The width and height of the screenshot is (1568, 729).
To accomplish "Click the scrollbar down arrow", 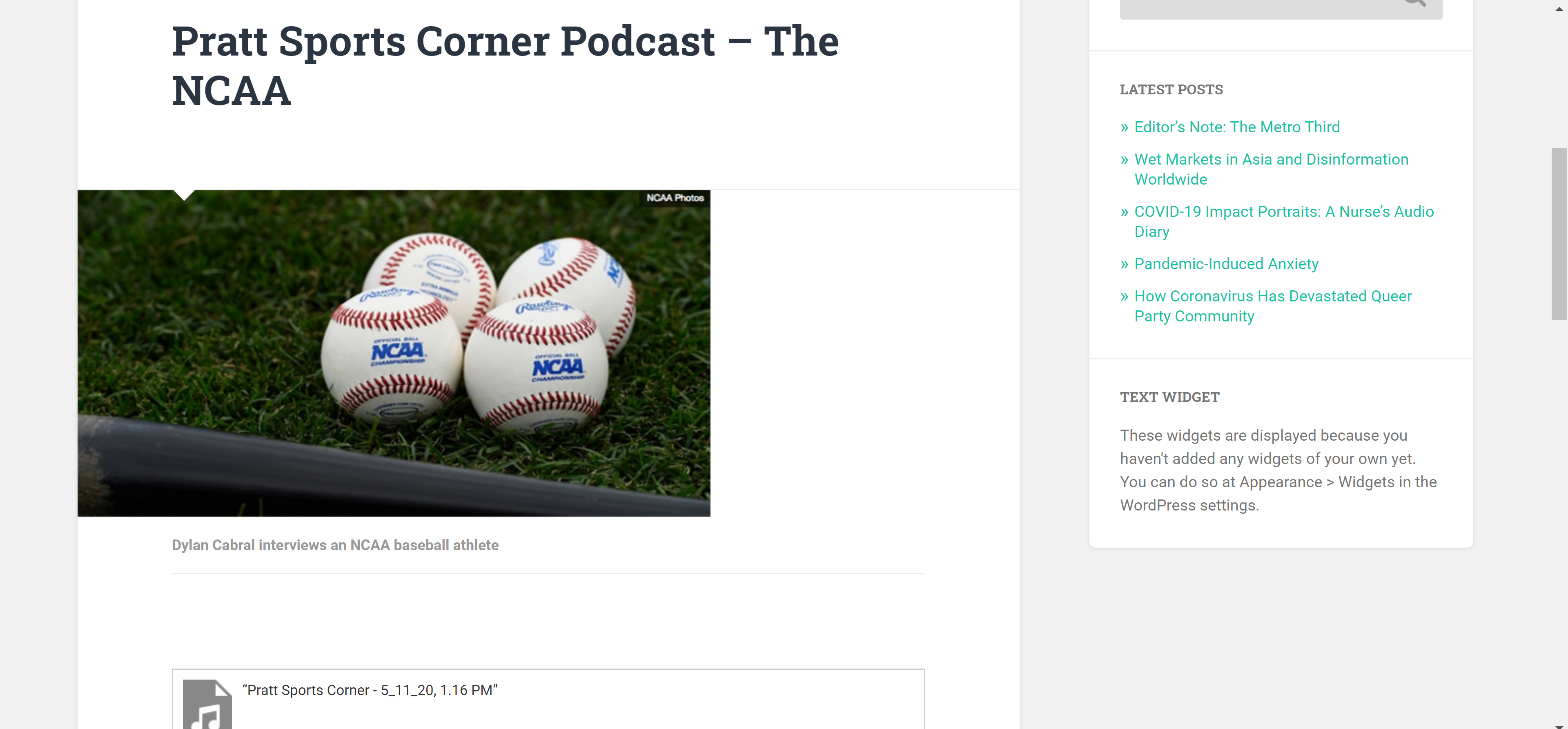I will 1559,726.
